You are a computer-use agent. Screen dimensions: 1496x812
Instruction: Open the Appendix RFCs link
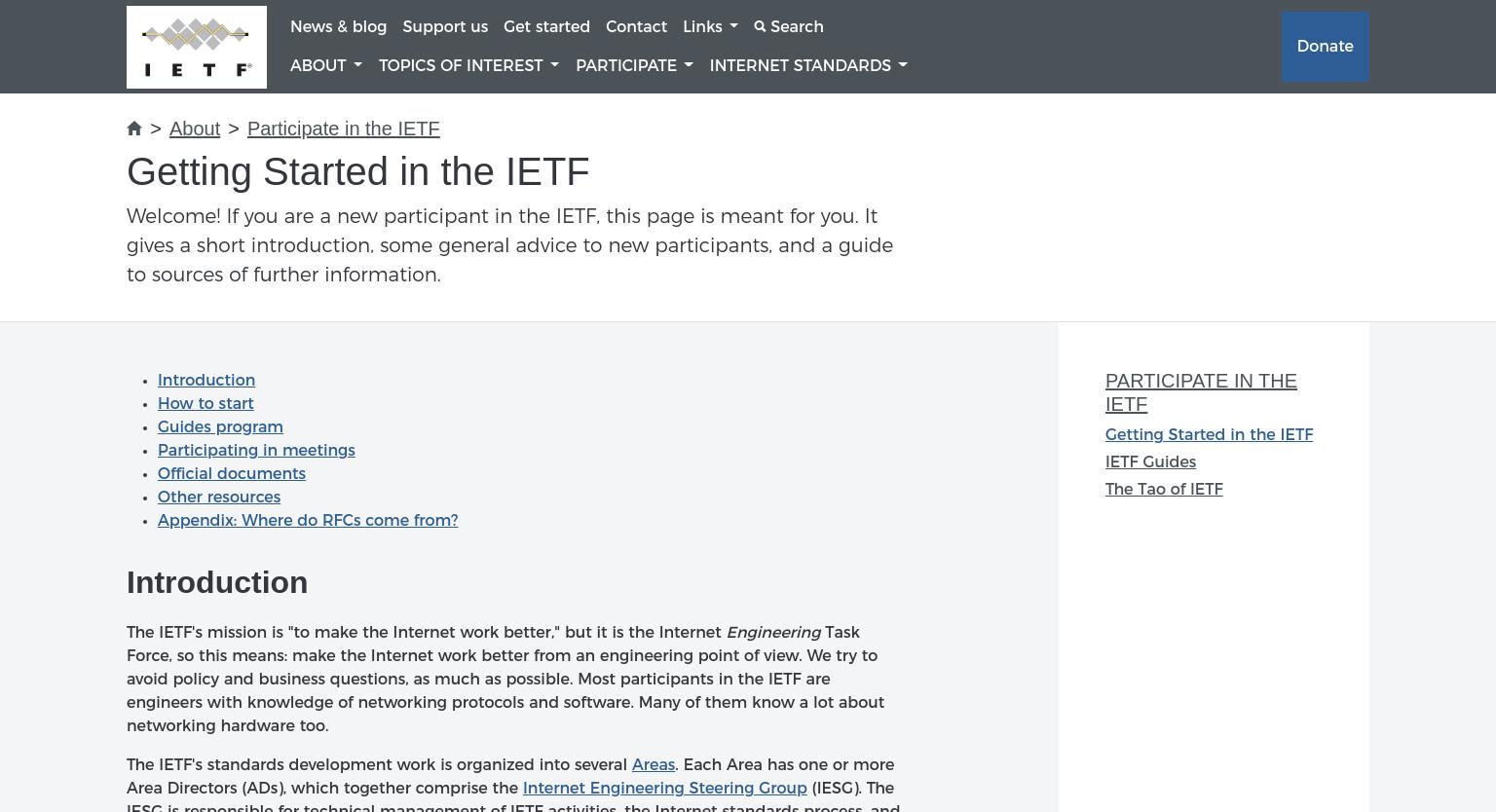click(x=308, y=521)
